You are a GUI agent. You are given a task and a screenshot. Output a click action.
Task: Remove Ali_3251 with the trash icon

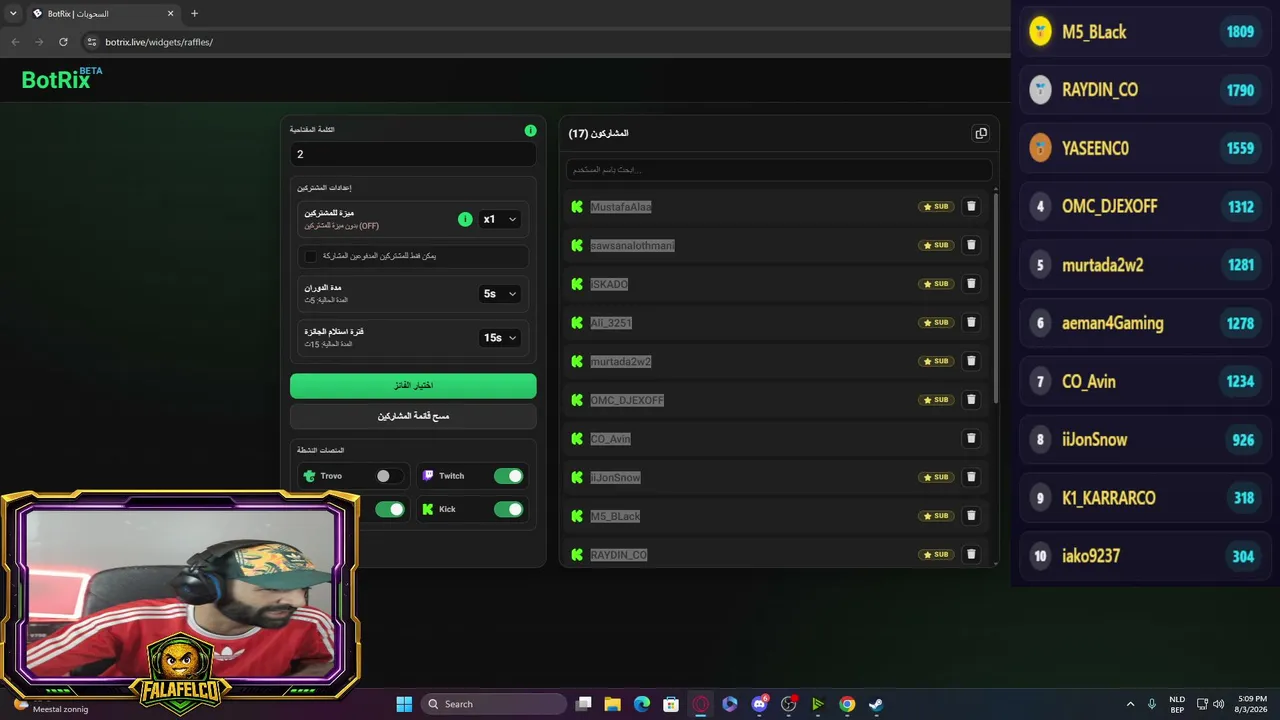point(971,323)
